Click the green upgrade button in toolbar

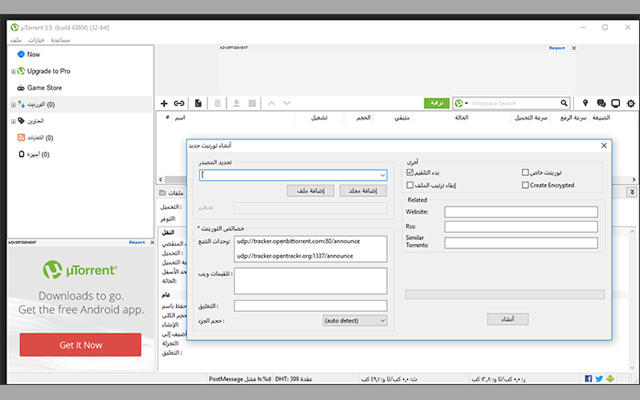click(435, 103)
